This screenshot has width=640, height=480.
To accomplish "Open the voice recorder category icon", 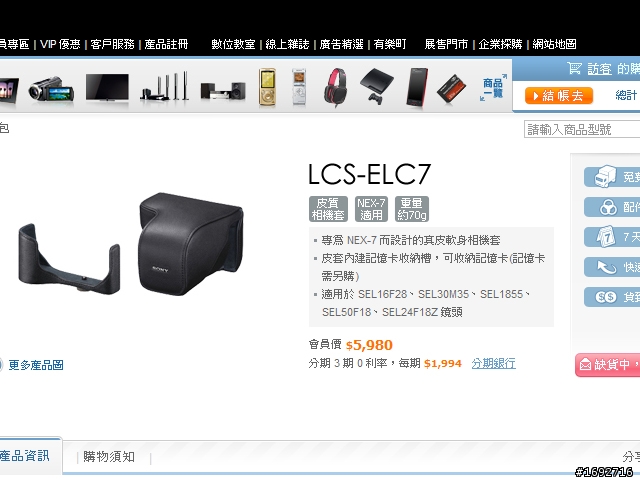I will 299,88.
